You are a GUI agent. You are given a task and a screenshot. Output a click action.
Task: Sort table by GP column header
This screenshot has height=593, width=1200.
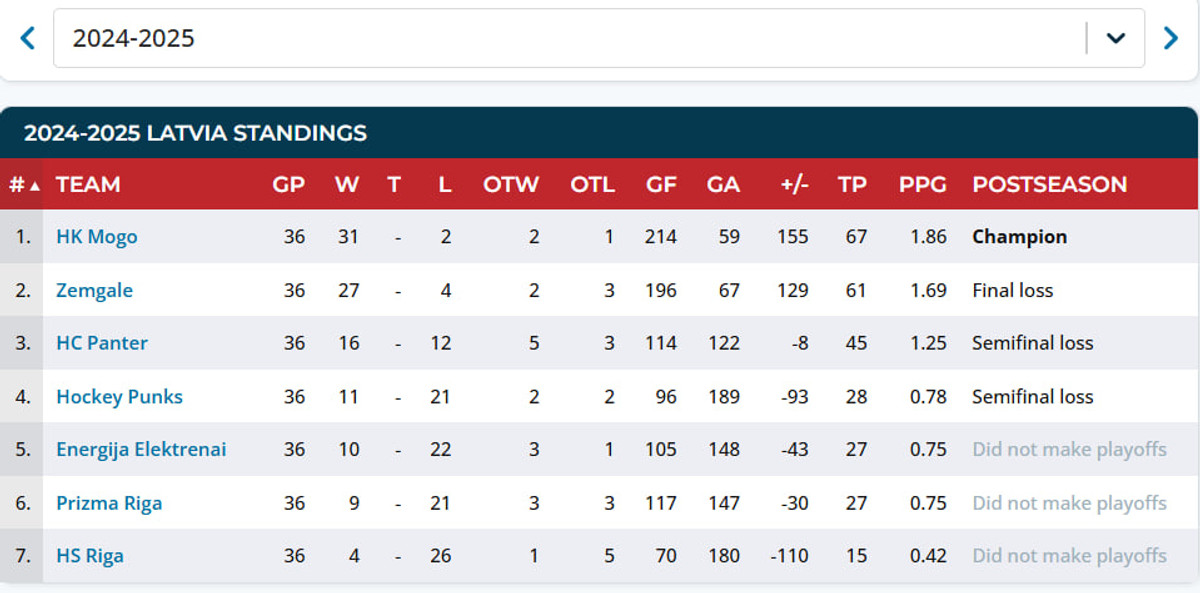pos(288,184)
